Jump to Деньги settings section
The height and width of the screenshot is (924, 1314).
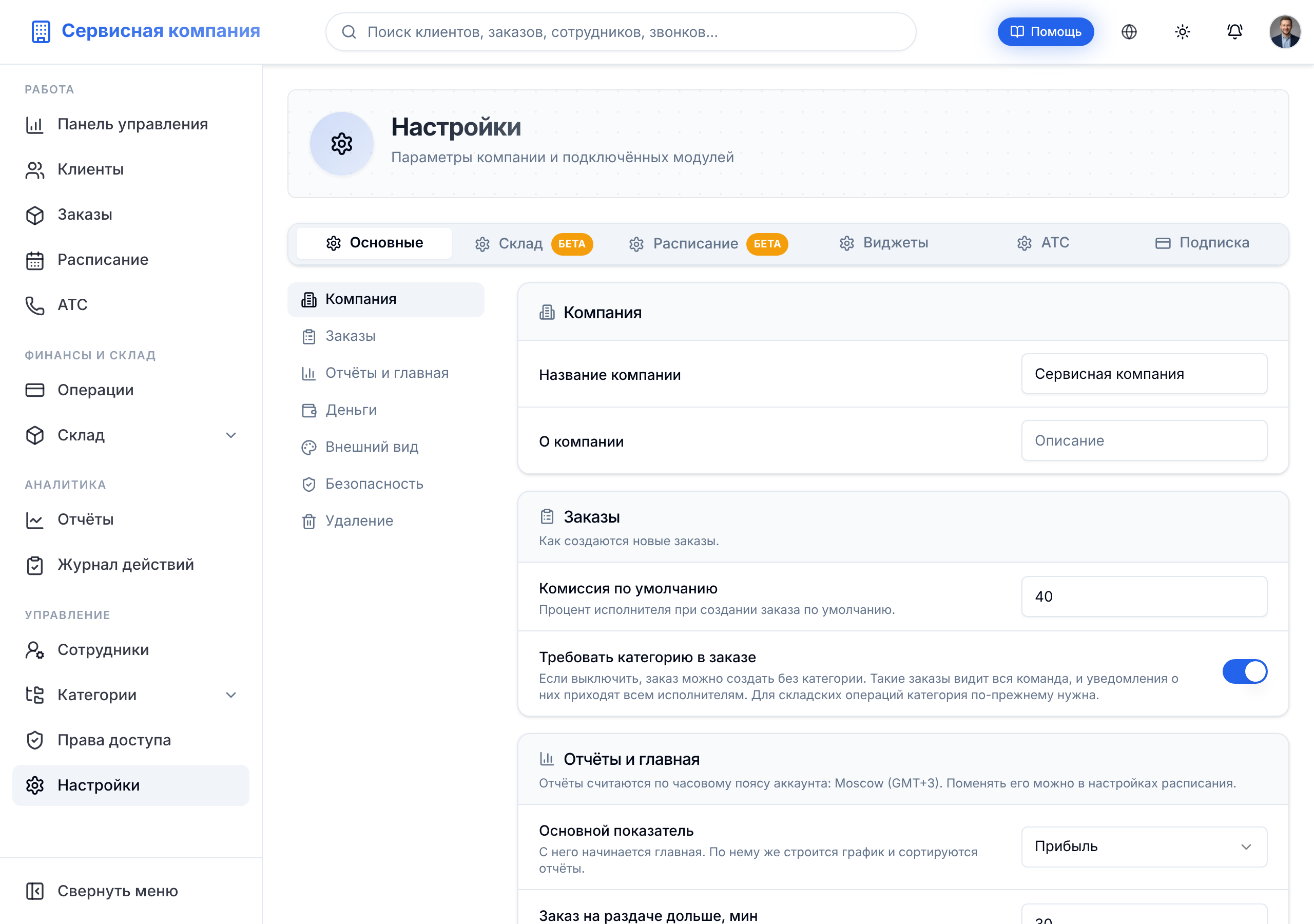pos(385,411)
